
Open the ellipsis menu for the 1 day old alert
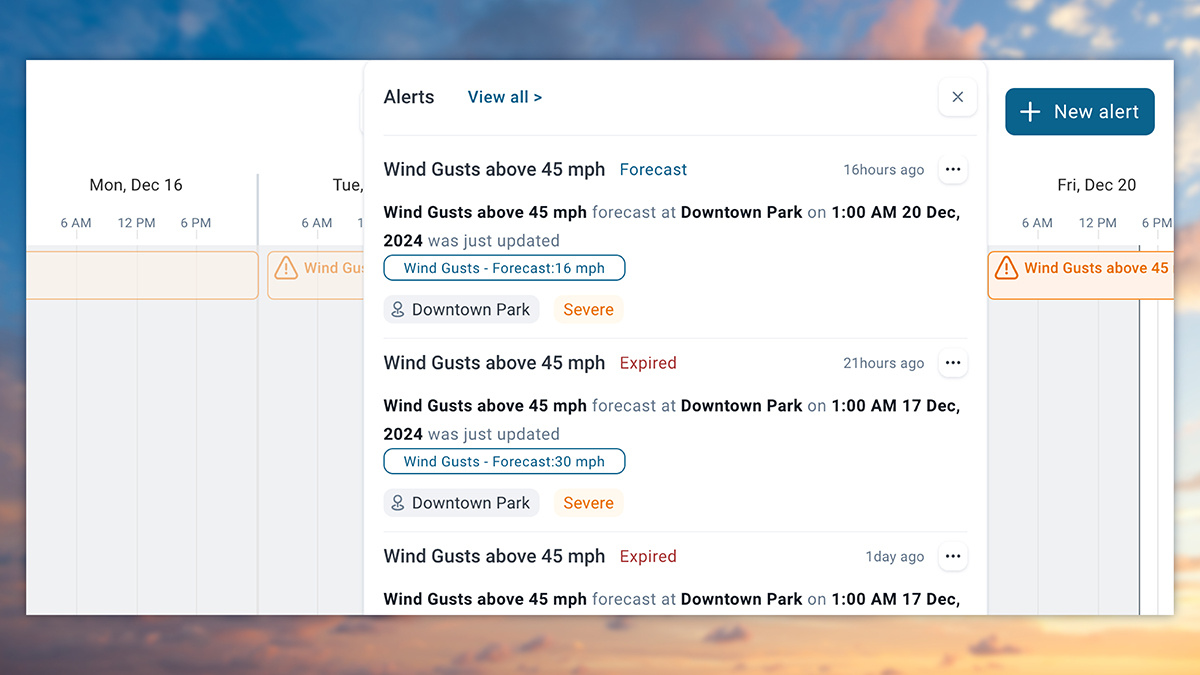[952, 556]
